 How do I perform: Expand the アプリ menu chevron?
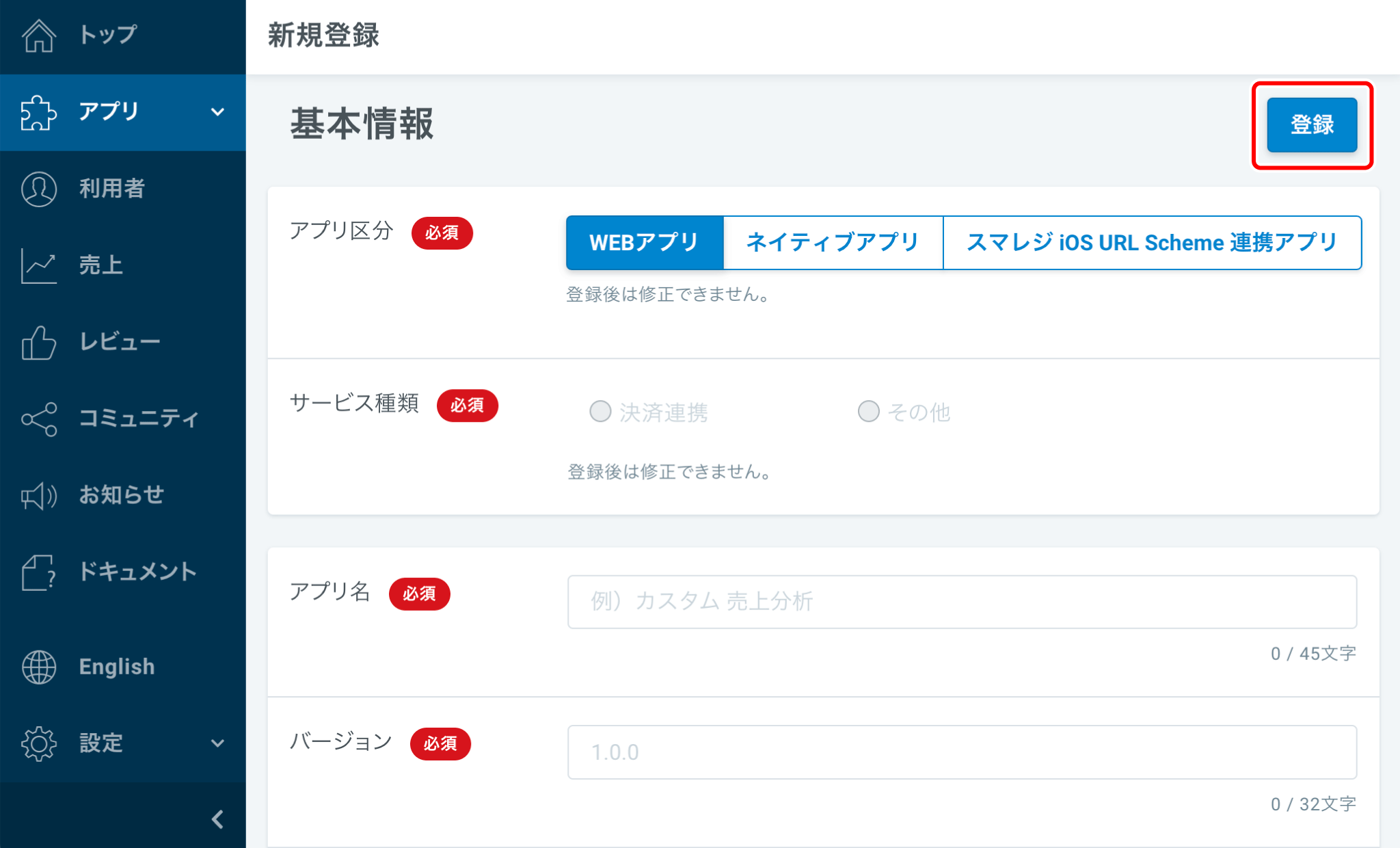[217, 112]
